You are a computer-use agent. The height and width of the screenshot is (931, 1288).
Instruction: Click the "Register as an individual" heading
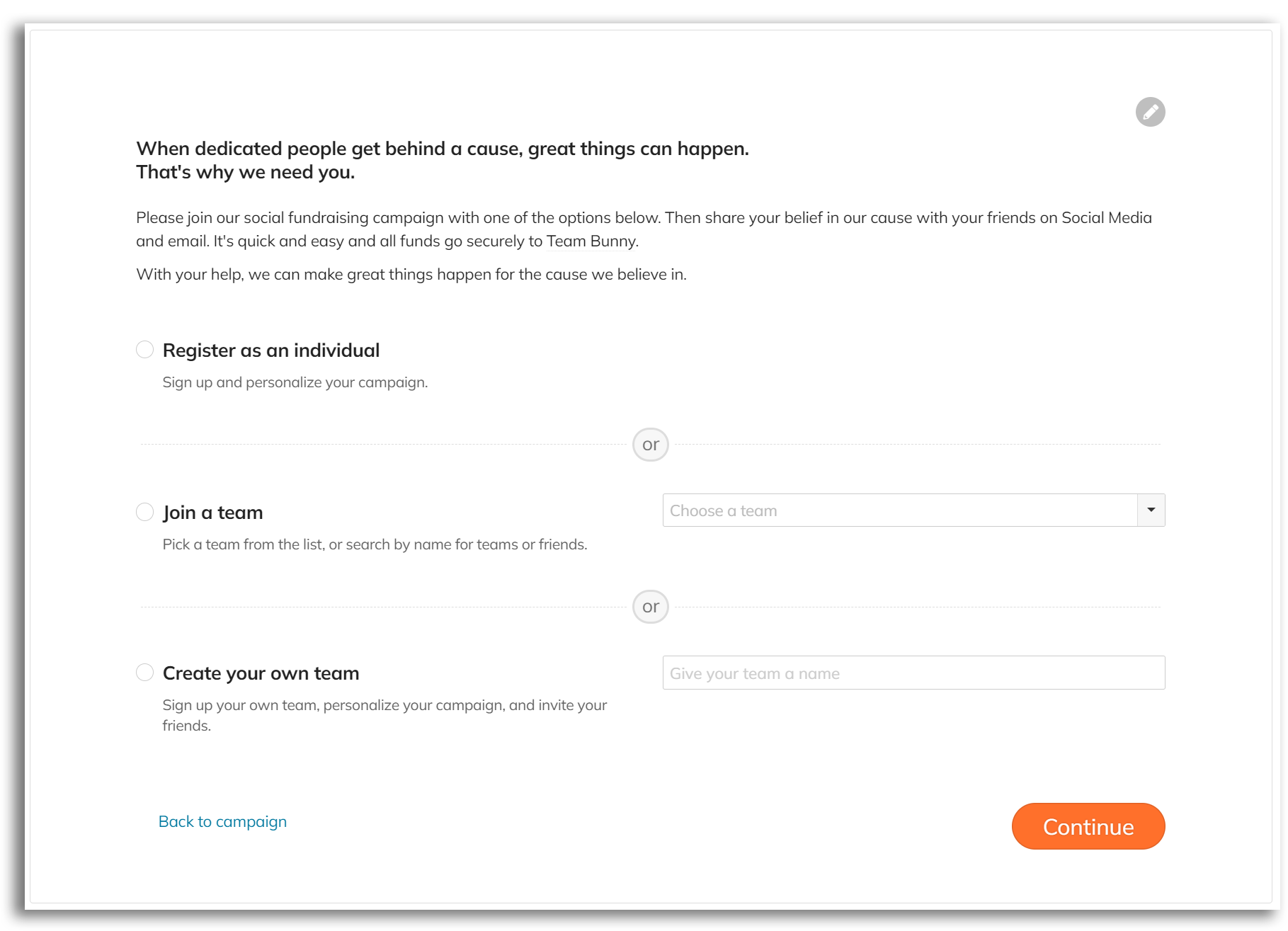[271, 350]
